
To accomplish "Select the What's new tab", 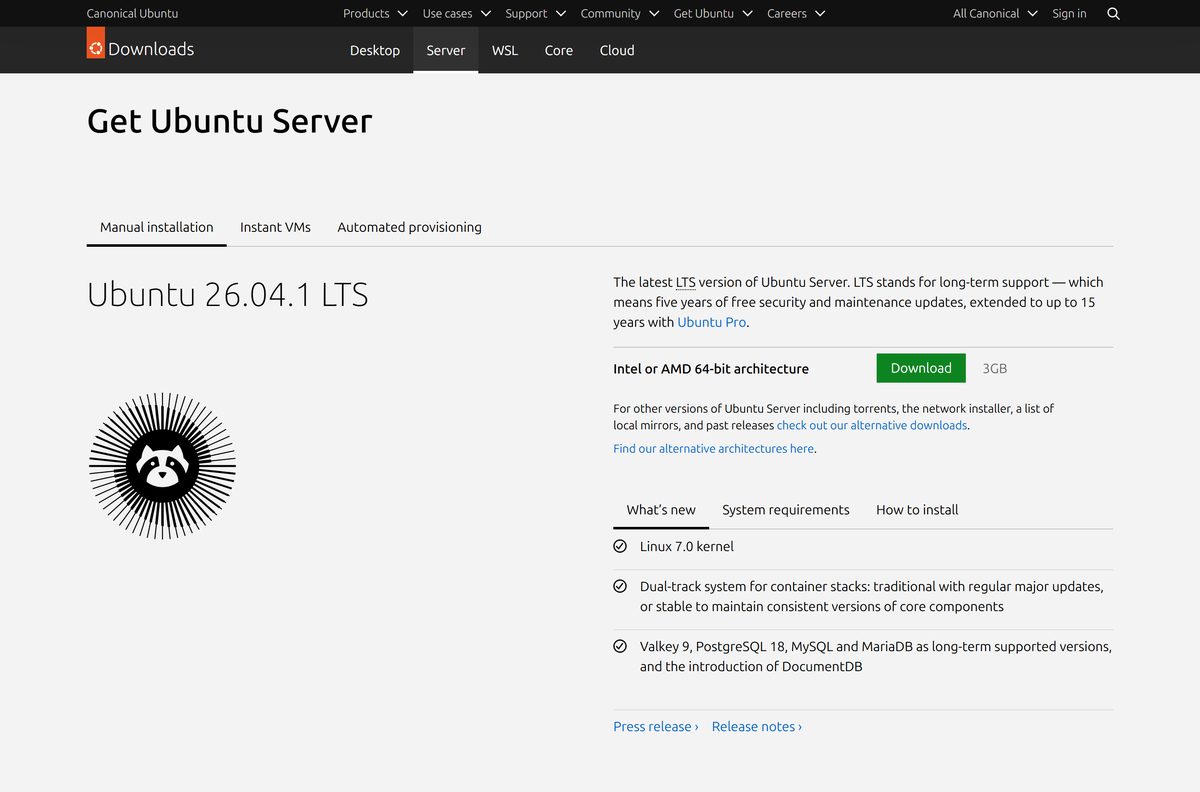I will 661,510.
